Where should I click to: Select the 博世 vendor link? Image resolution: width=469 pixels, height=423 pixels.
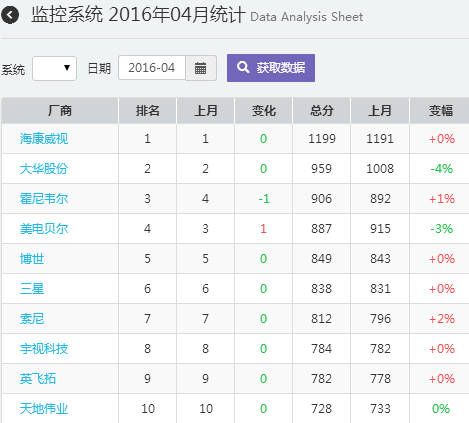point(32,259)
